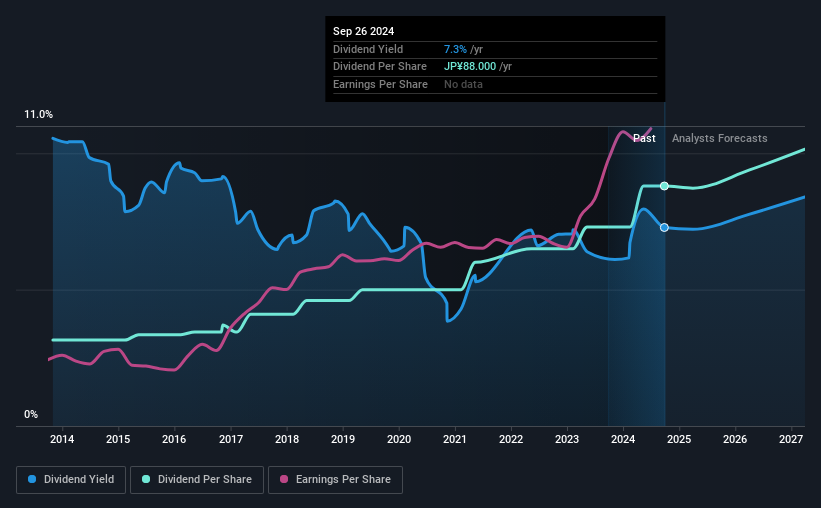Click the 2019 x-axis label
This screenshot has width=821, height=508.
(343, 439)
